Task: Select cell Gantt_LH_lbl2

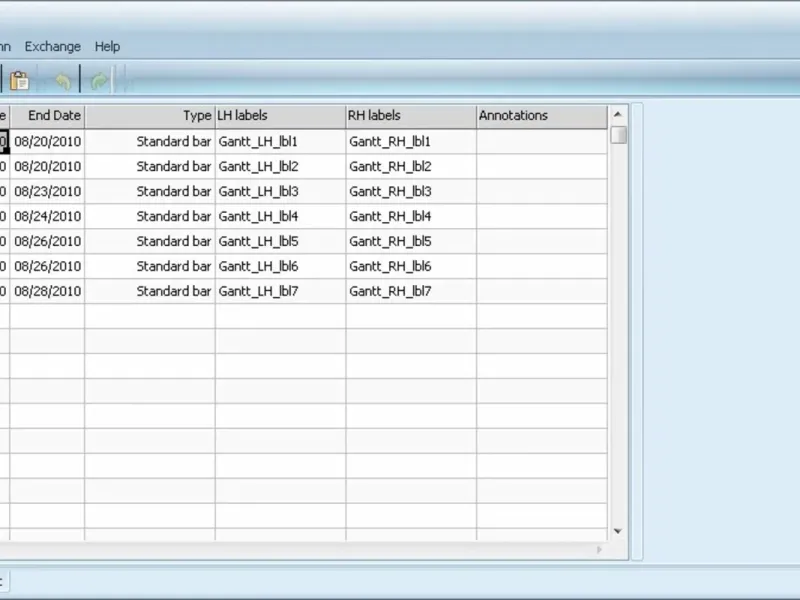Action: click(281, 166)
